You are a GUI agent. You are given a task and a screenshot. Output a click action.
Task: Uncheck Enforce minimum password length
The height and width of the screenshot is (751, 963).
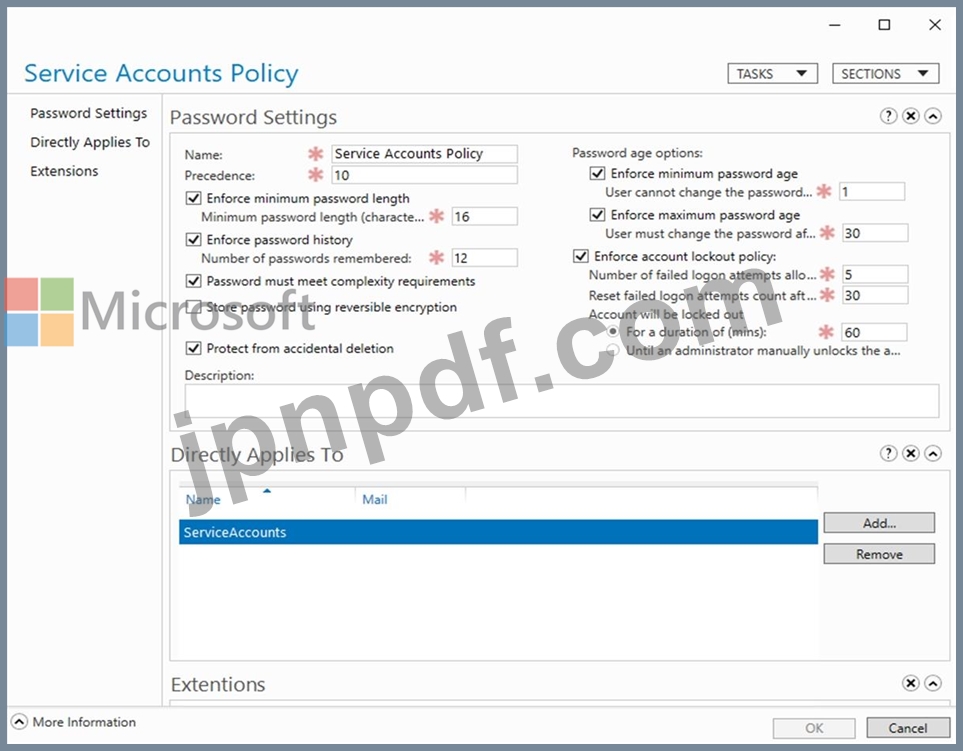(x=193, y=198)
